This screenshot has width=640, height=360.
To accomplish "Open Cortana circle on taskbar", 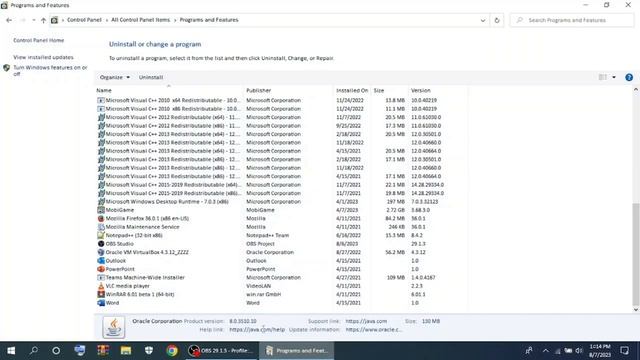I will click(56, 350).
